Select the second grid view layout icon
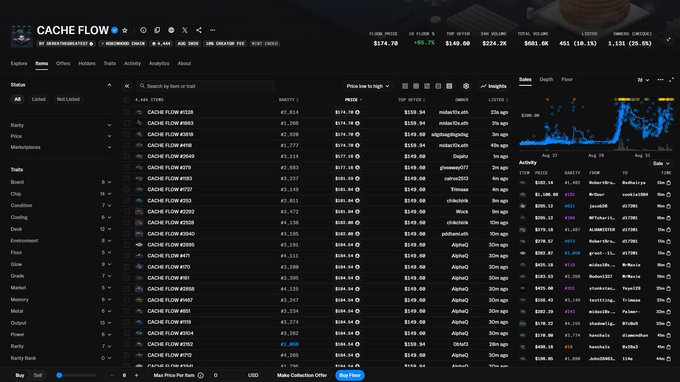680x382 pixels. [416, 86]
